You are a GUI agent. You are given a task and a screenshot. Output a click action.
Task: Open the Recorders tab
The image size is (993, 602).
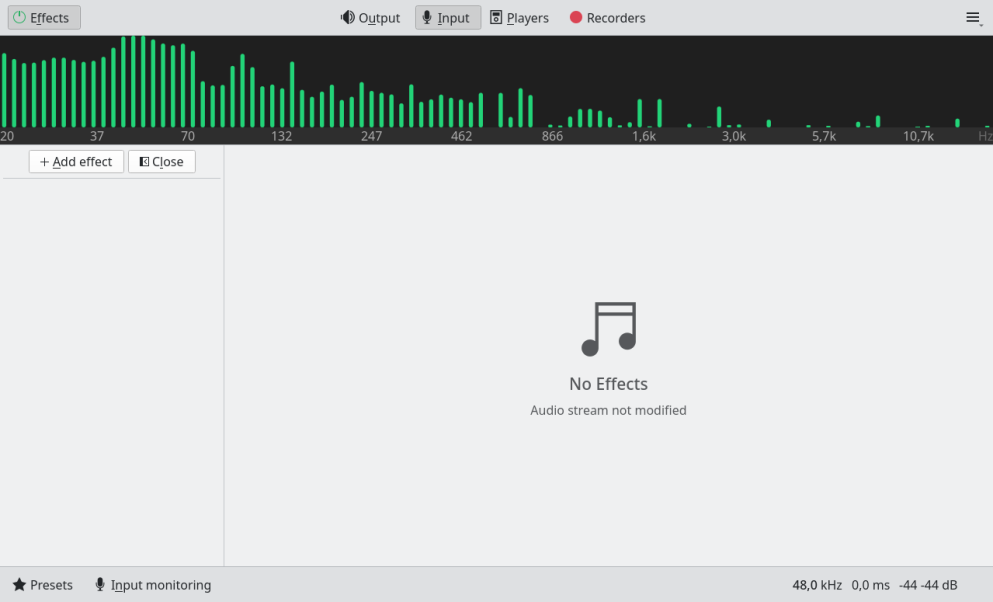pyautogui.click(x=607, y=18)
